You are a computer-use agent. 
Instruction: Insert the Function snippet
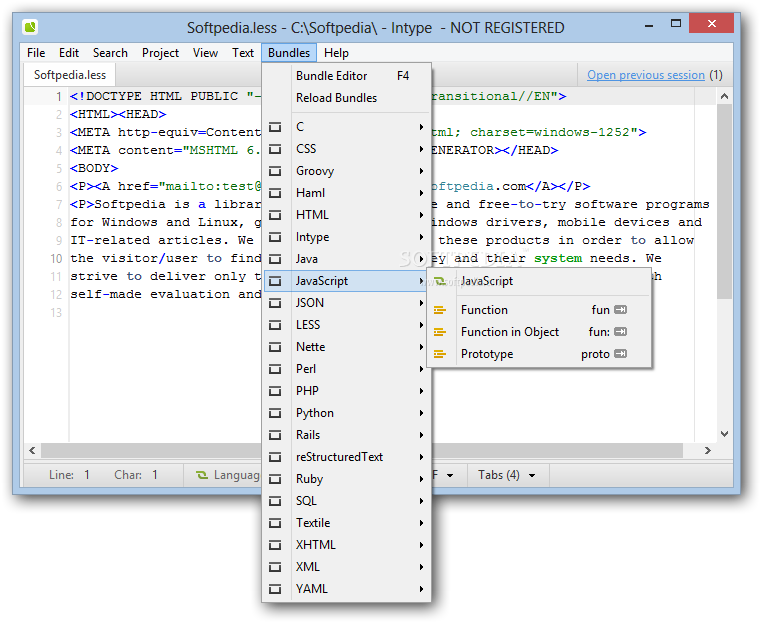[x=539, y=310]
